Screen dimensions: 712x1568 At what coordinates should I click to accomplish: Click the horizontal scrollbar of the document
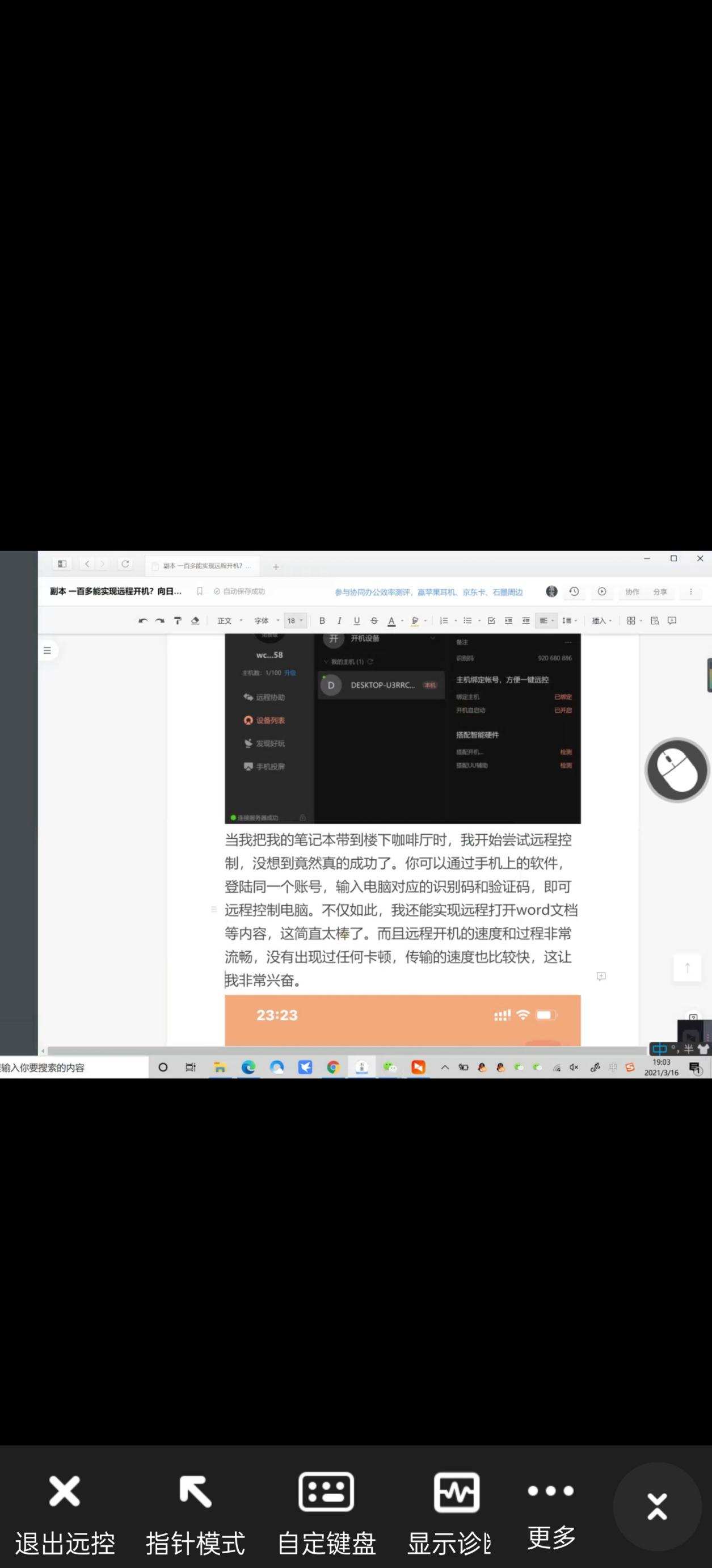pyautogui.click(x=347, y=1051)
